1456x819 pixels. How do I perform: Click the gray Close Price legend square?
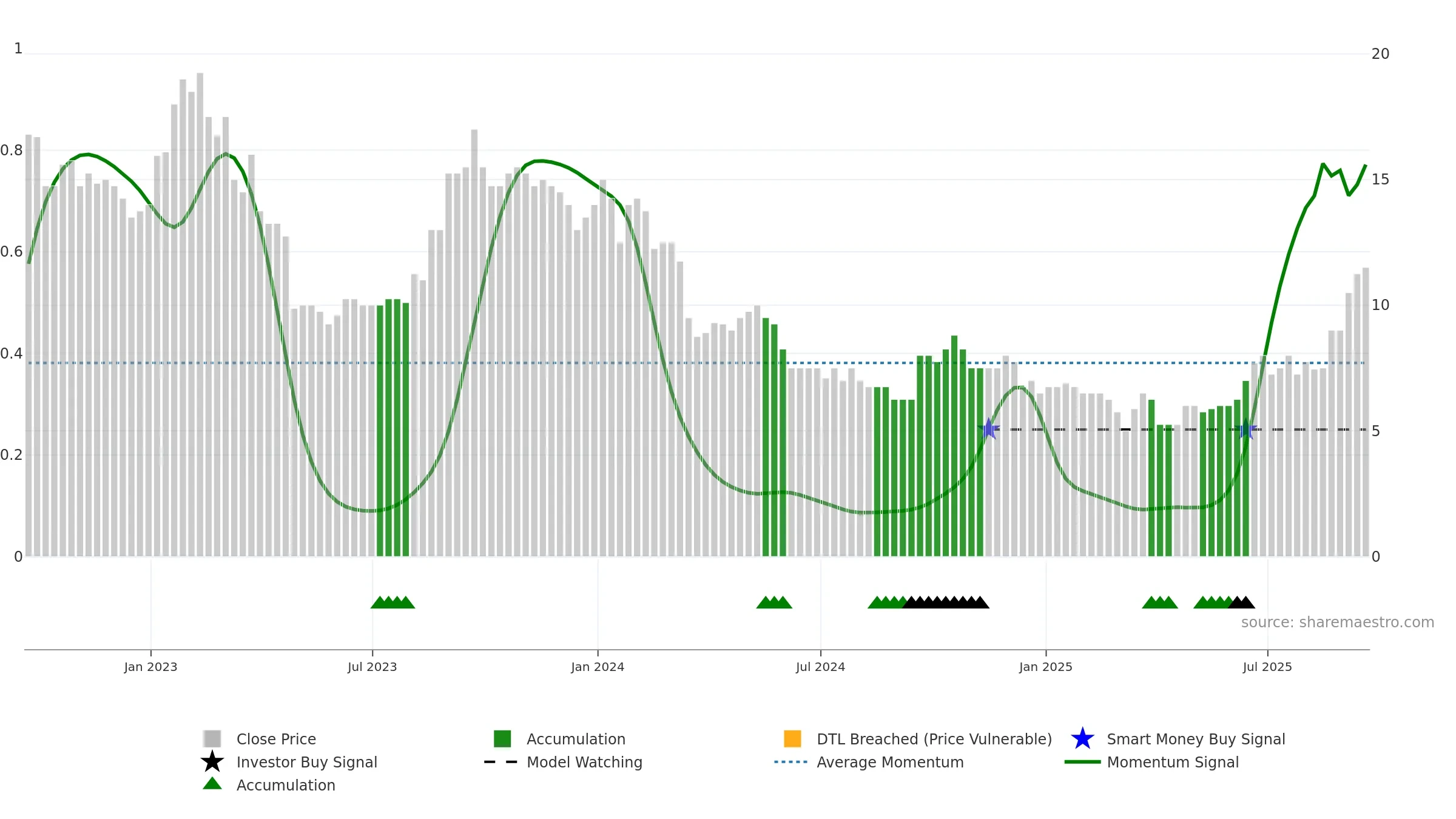click(212, 738)
